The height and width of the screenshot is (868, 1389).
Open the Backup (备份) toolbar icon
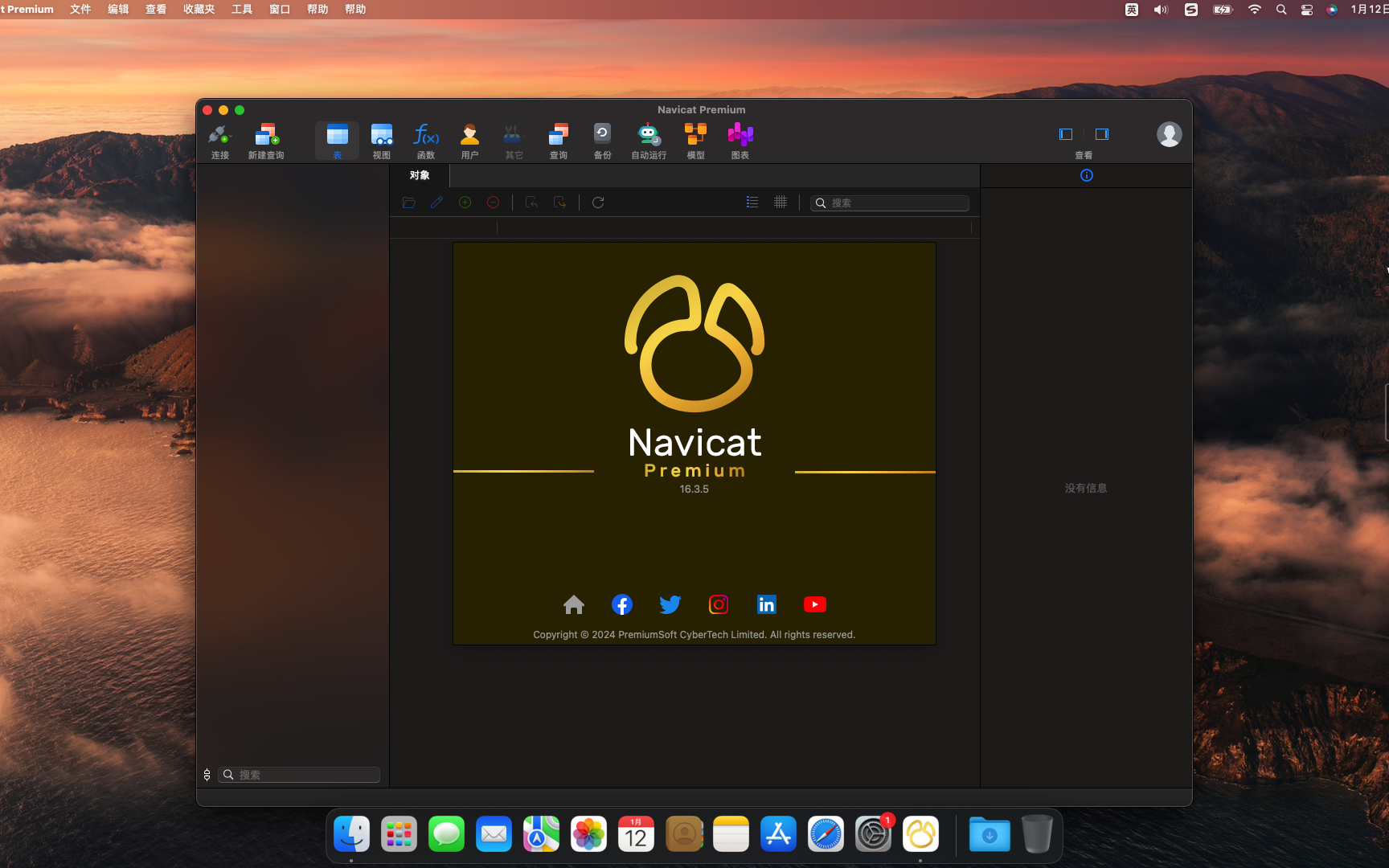(602, 141)
